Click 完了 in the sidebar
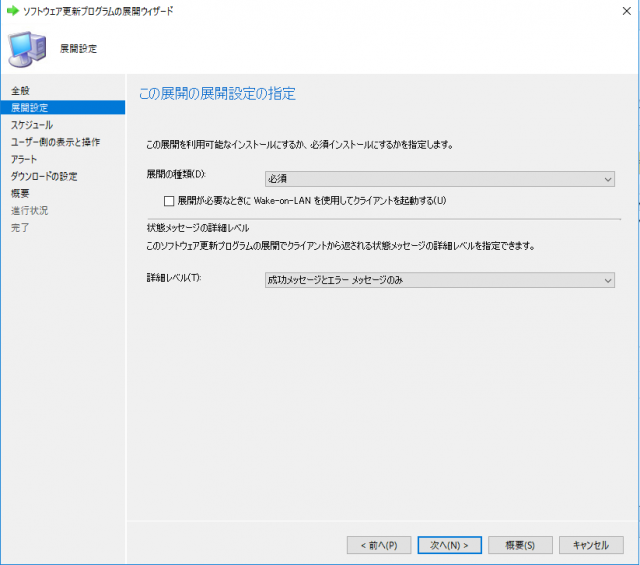Image resolution: width=640 pixels, height=565 pixels. tap(21, 227)
